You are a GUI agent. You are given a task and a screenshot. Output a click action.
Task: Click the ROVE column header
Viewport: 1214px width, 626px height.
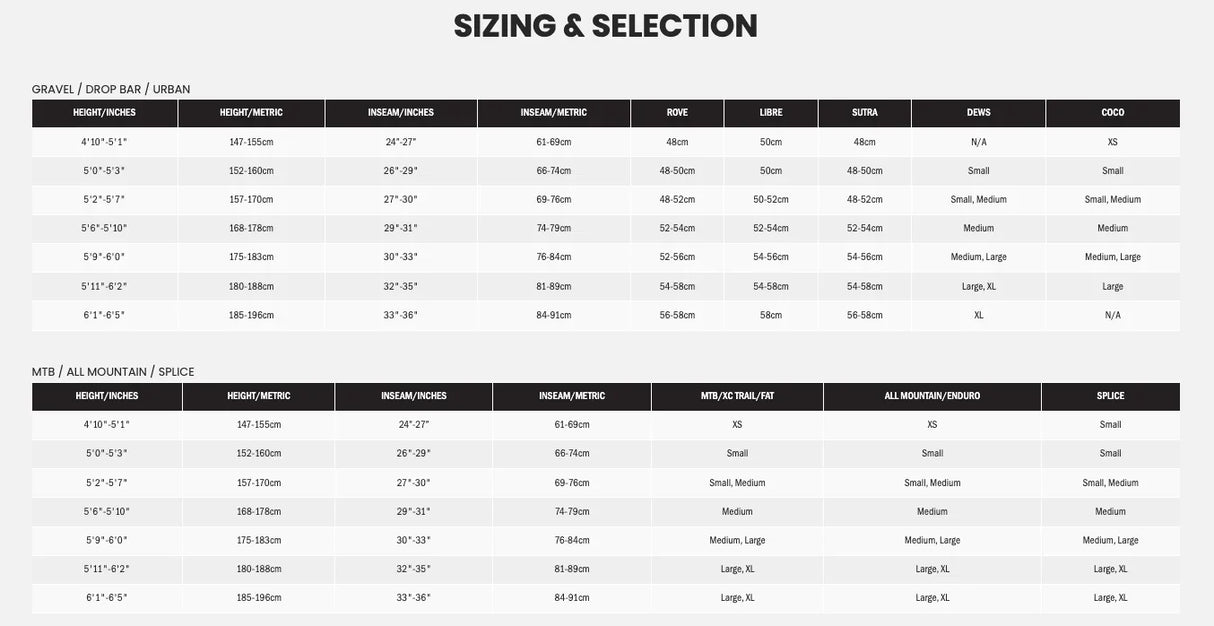click(x=677, y=113)
